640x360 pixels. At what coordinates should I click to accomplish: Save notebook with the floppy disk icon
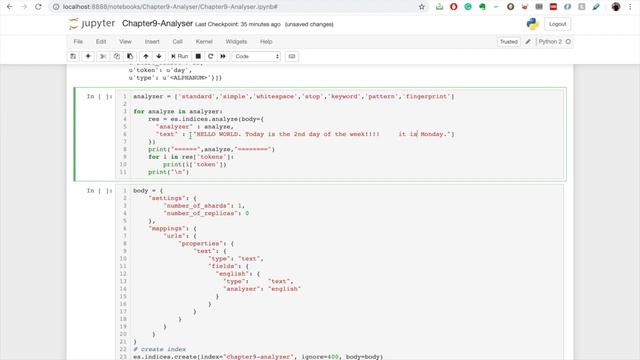(x=73, y=56)
